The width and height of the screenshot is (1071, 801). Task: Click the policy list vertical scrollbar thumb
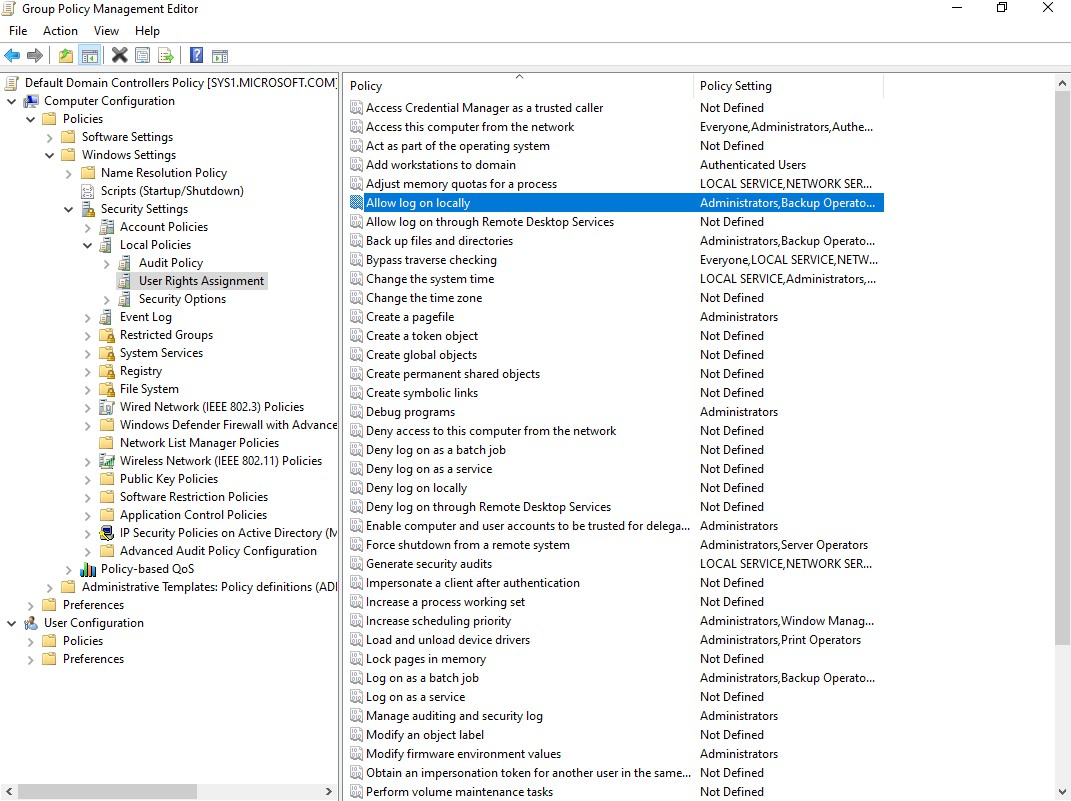[x=1061, y=367]
